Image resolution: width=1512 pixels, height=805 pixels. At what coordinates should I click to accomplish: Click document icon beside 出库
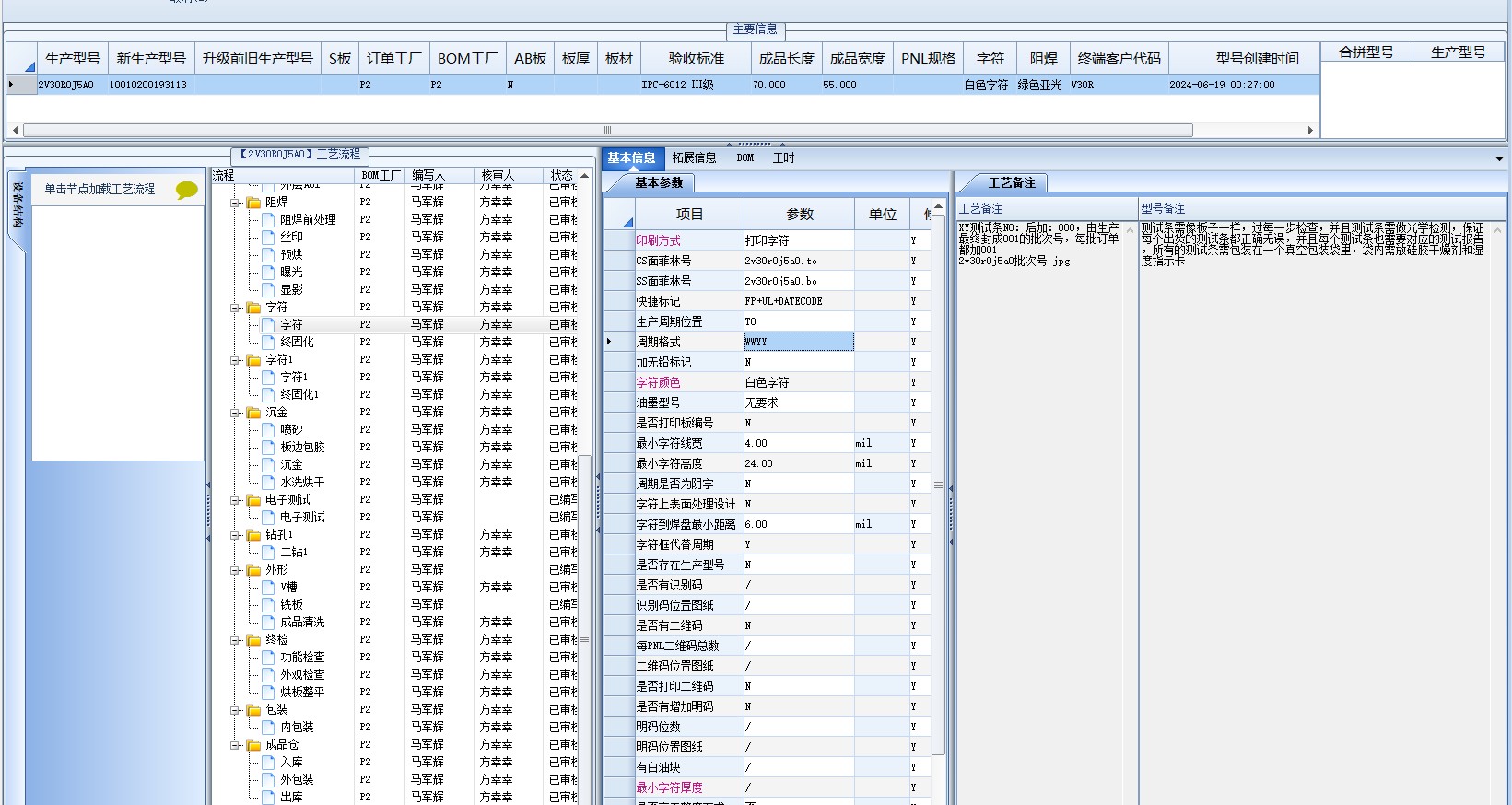coord(269,797)
